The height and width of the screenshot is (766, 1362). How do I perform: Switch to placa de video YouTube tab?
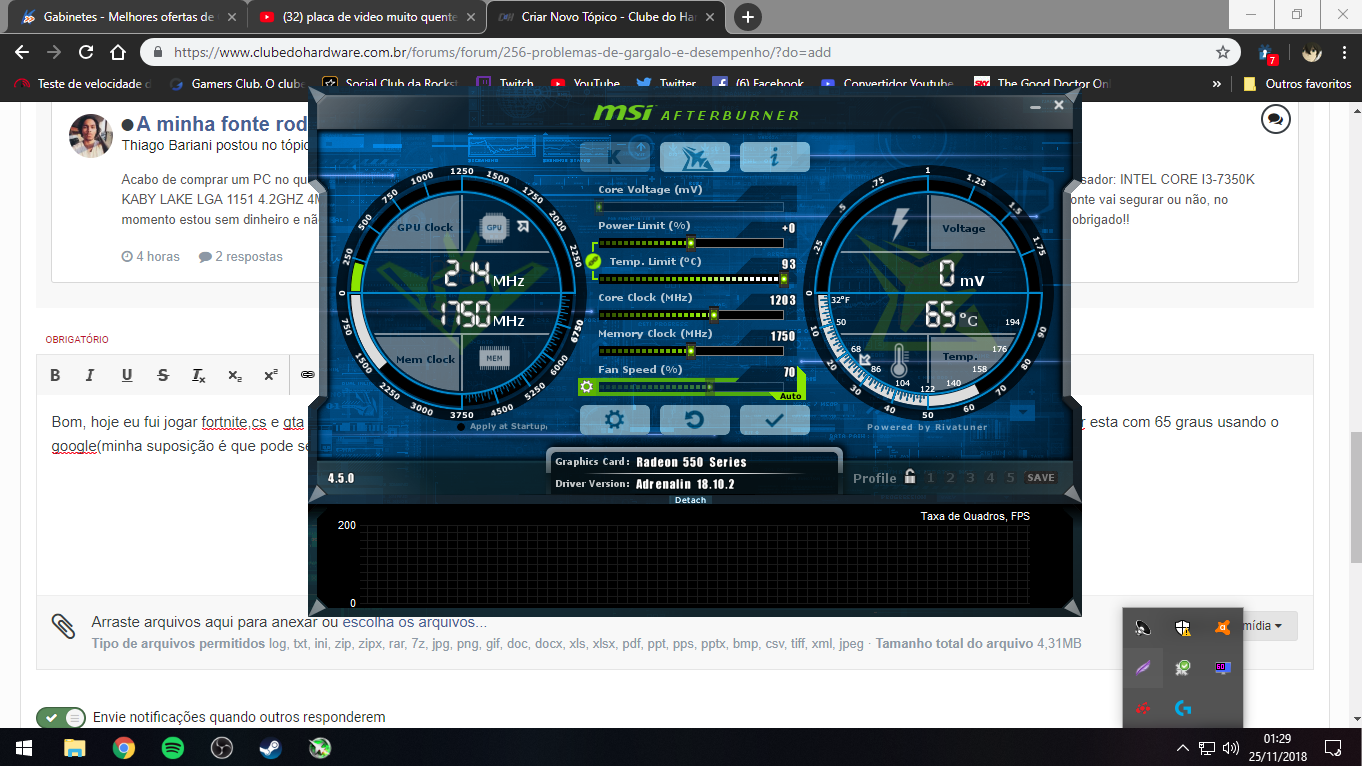(x=366, y=17)
